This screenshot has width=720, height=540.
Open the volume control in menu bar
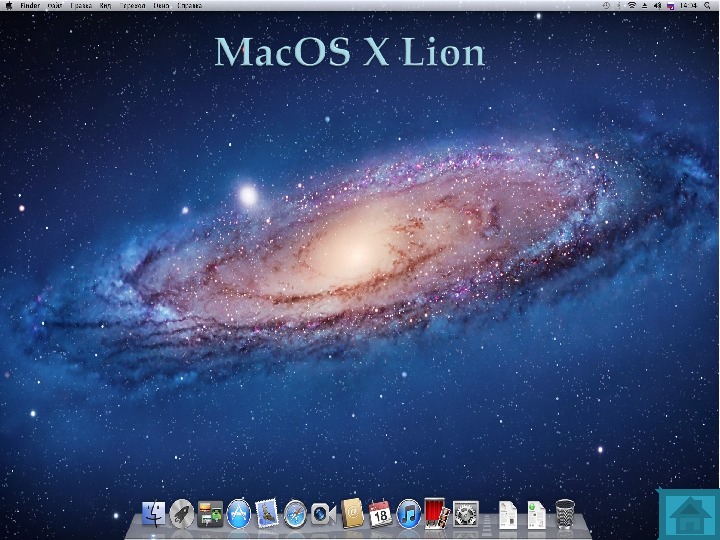657,6
